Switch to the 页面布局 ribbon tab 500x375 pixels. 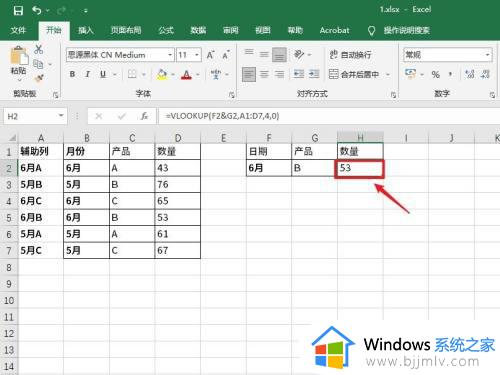tap(126, 30)
